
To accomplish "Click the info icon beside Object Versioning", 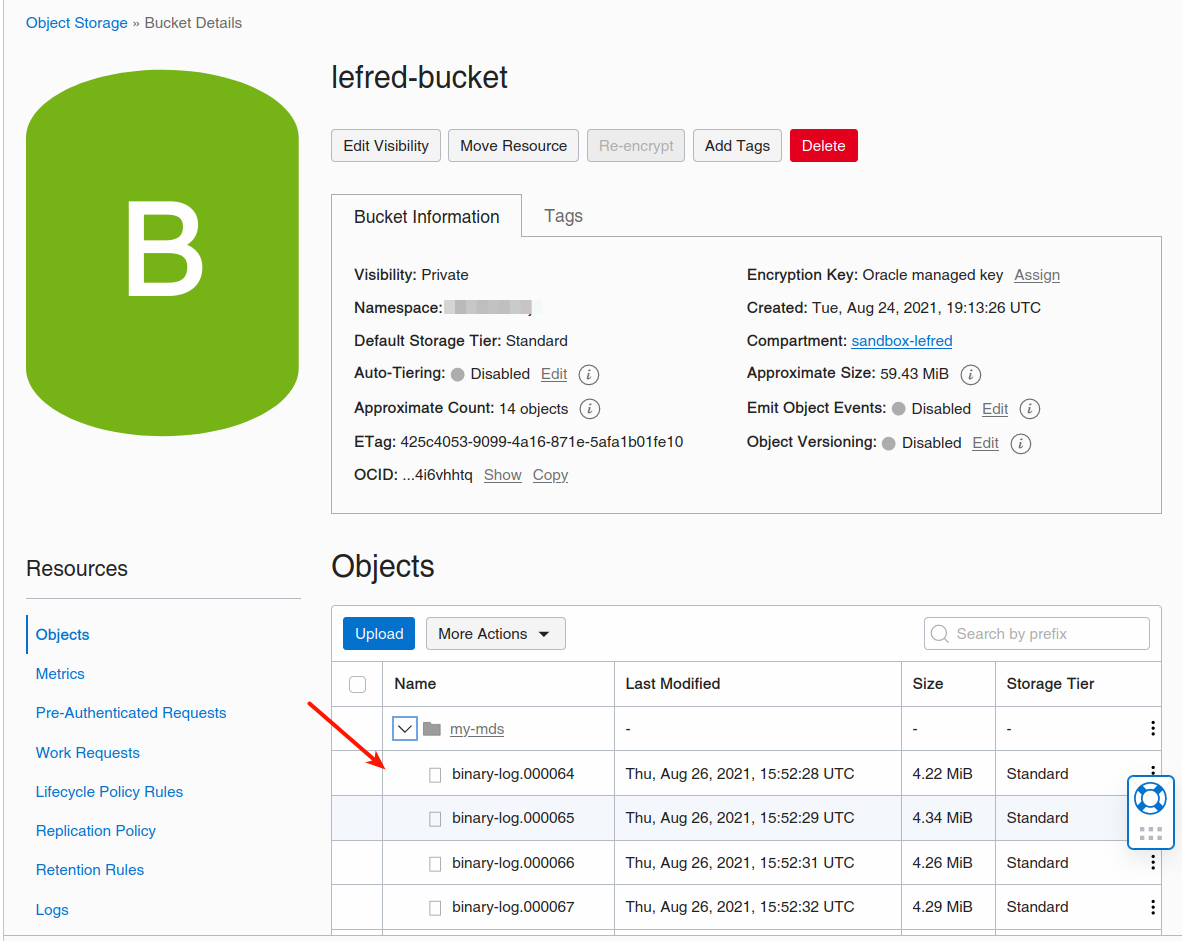I will tap(1021, 443).
